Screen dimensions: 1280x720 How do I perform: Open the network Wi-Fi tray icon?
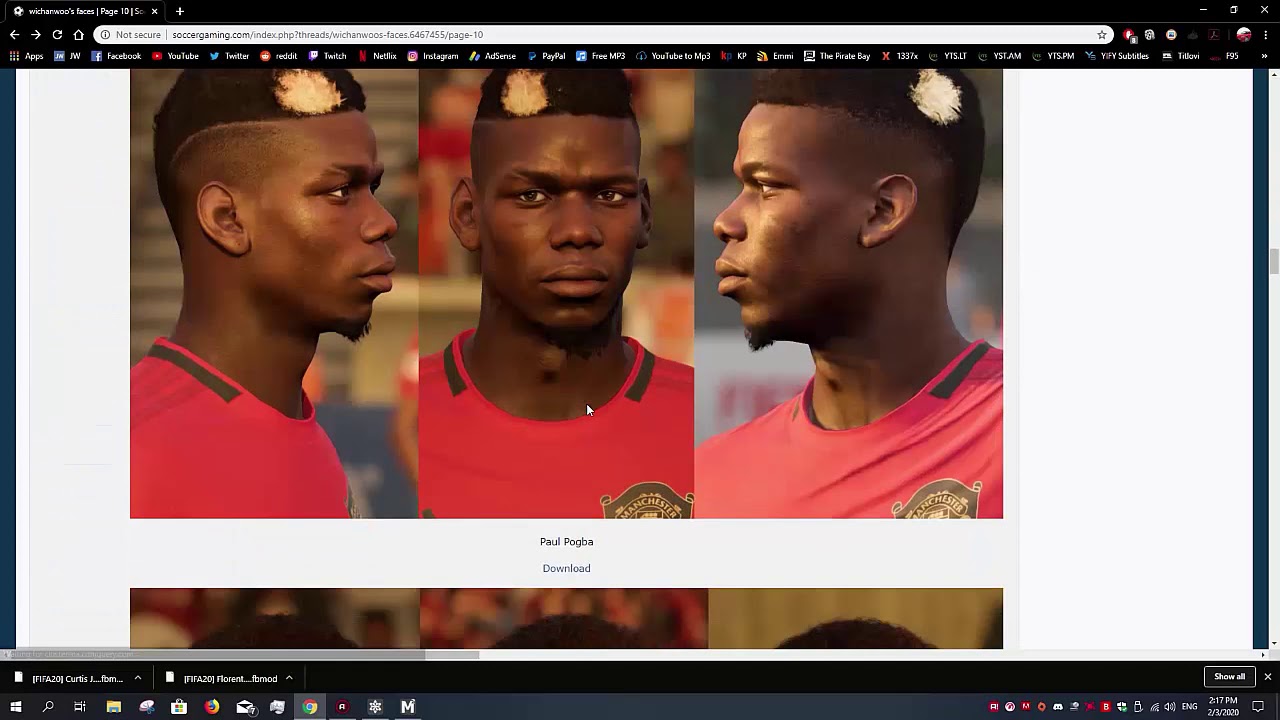[1153, 707]
